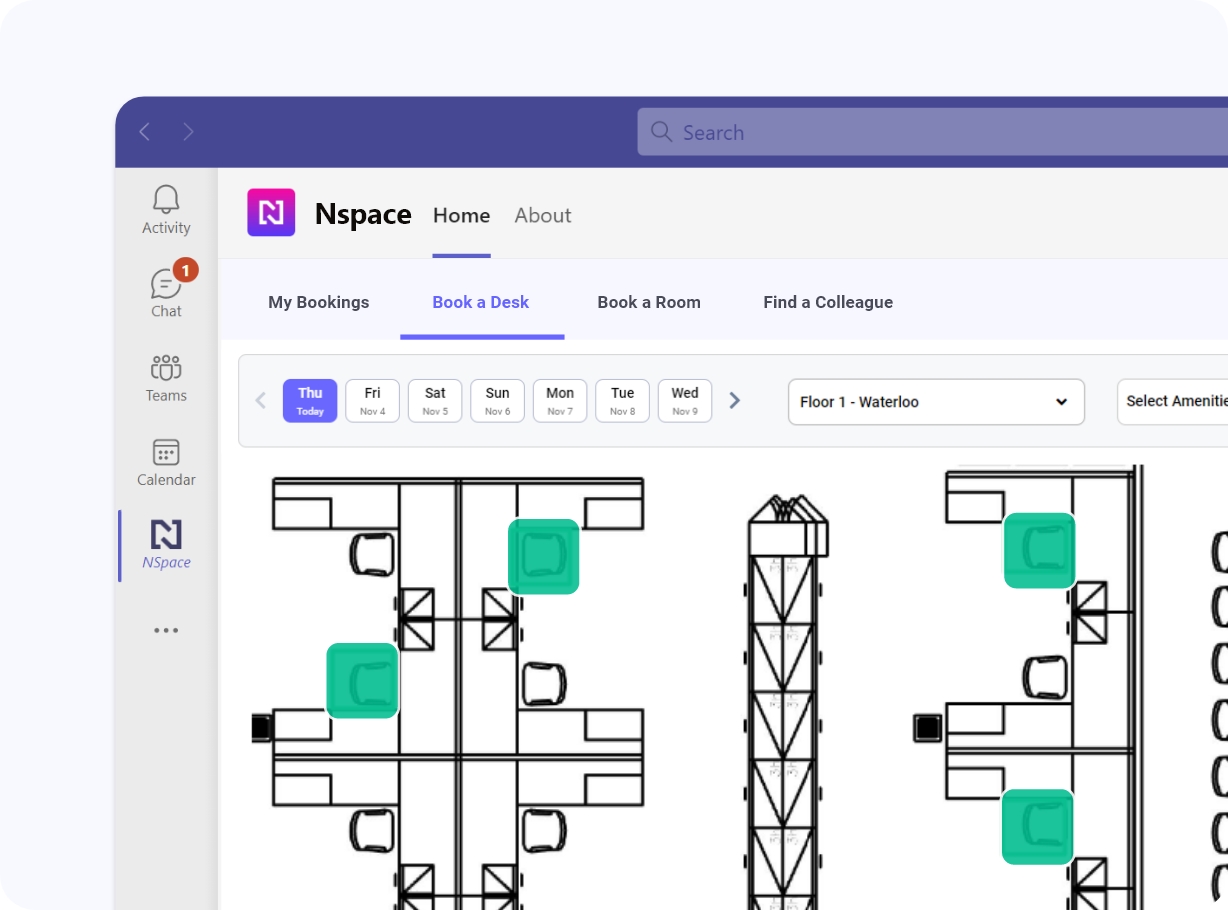
Task: Select Sat Nov 5 date
Action: coord(435,400)
